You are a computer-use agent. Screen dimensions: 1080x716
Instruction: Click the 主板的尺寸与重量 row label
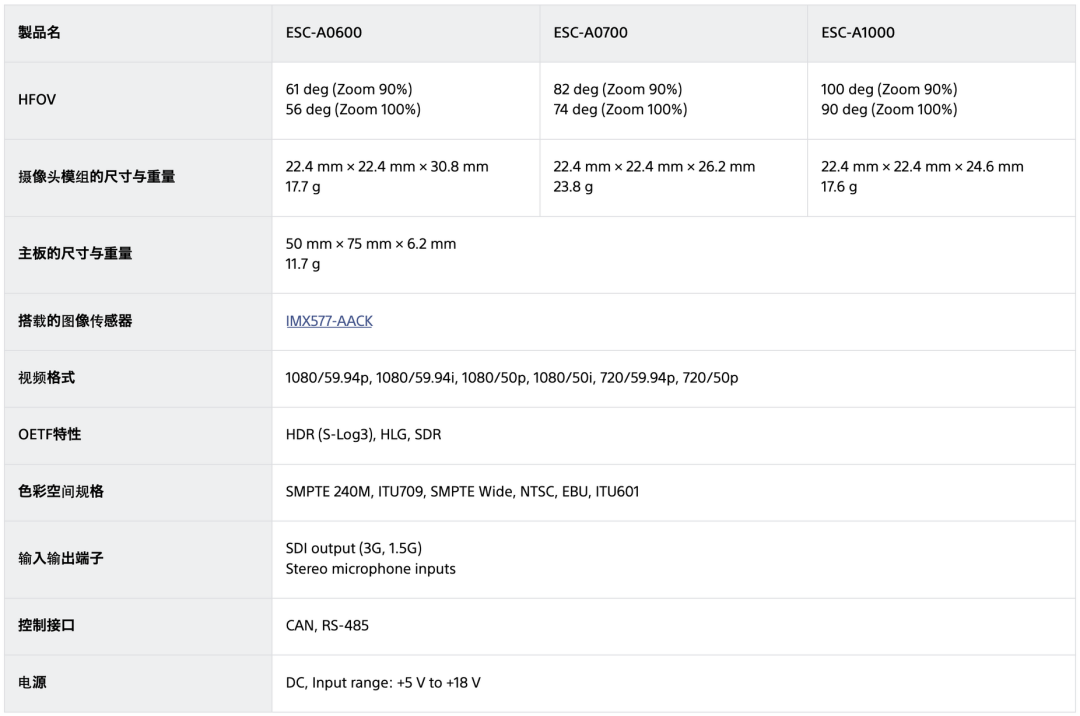(x=75, y=253)
